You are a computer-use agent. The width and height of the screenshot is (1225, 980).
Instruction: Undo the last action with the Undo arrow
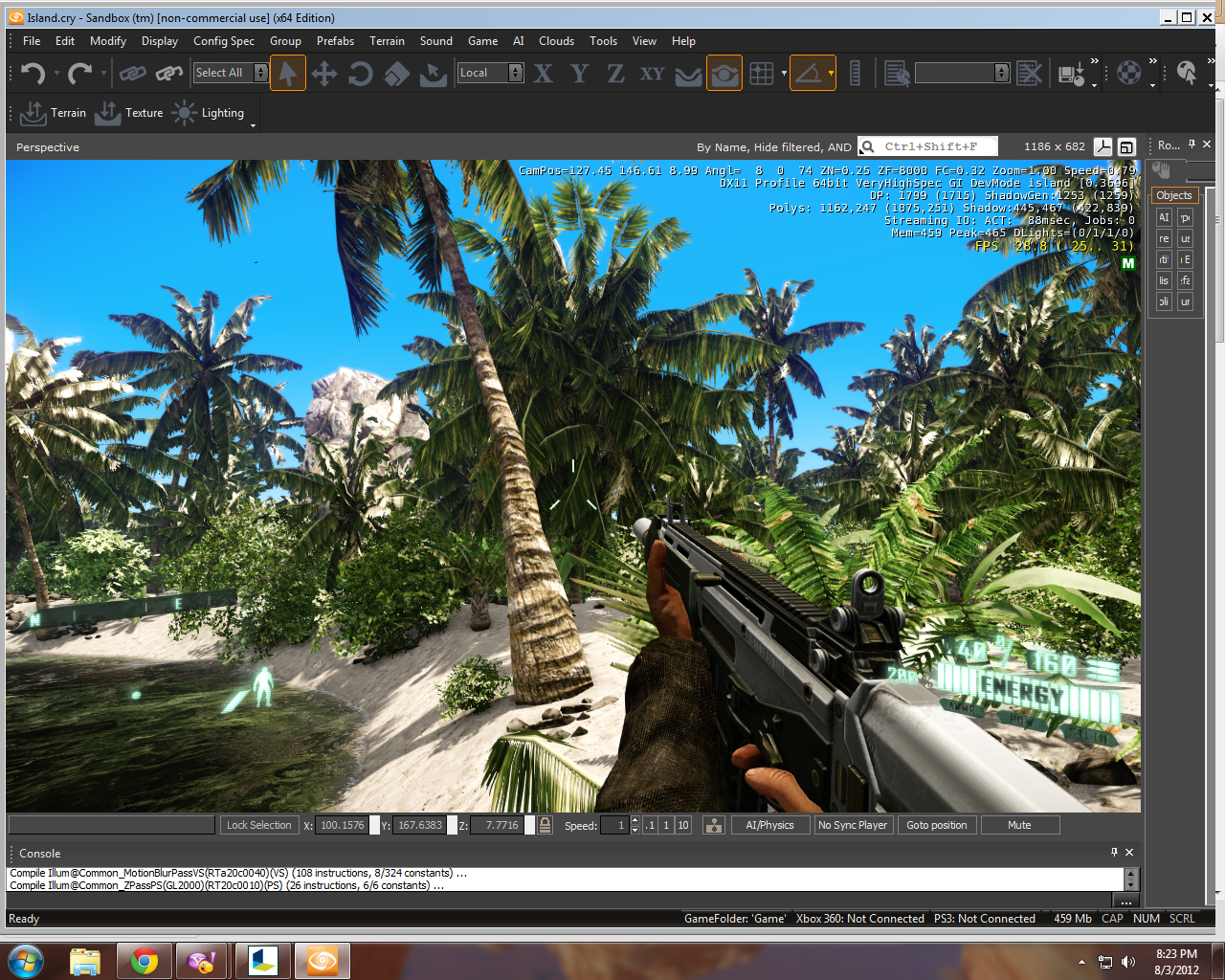33,74
